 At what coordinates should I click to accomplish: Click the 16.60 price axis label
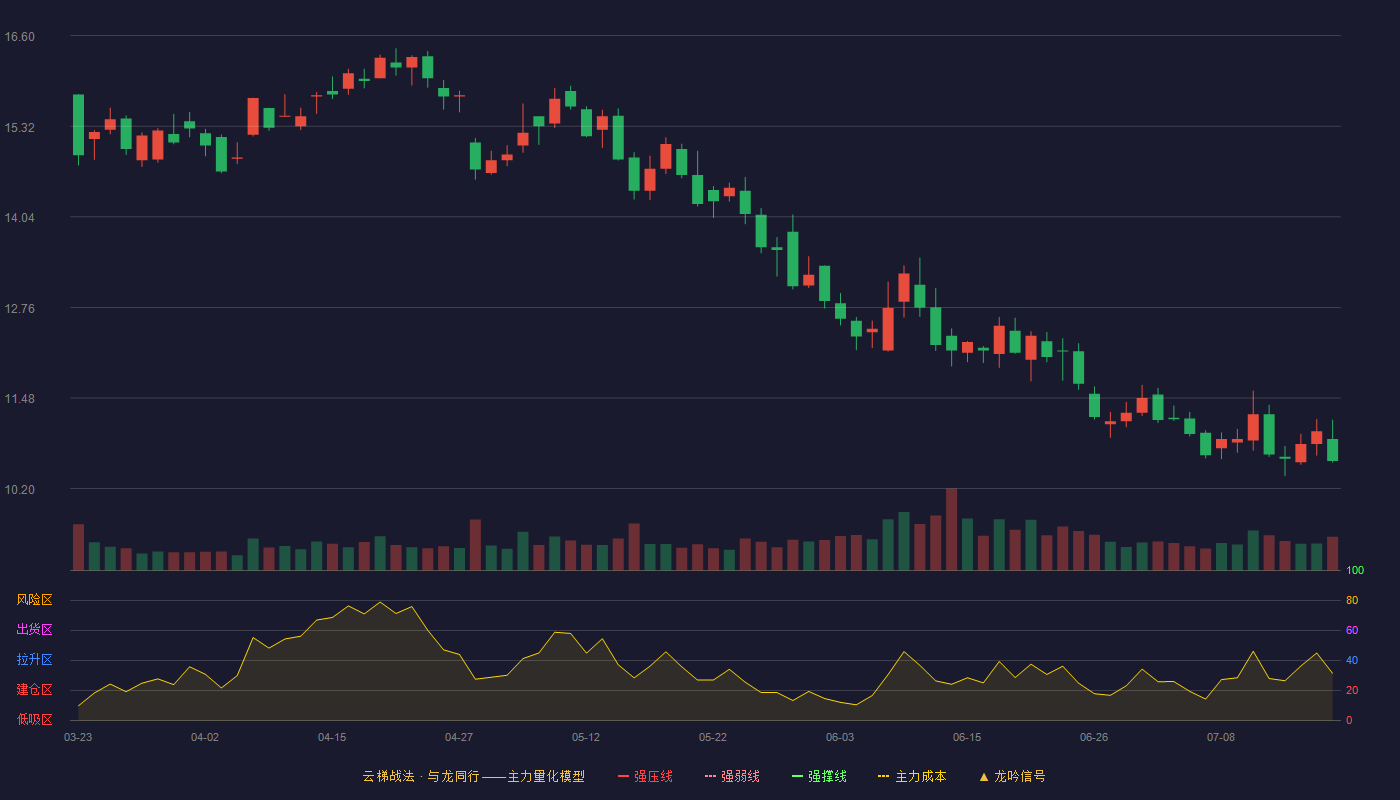coord(19,37)
